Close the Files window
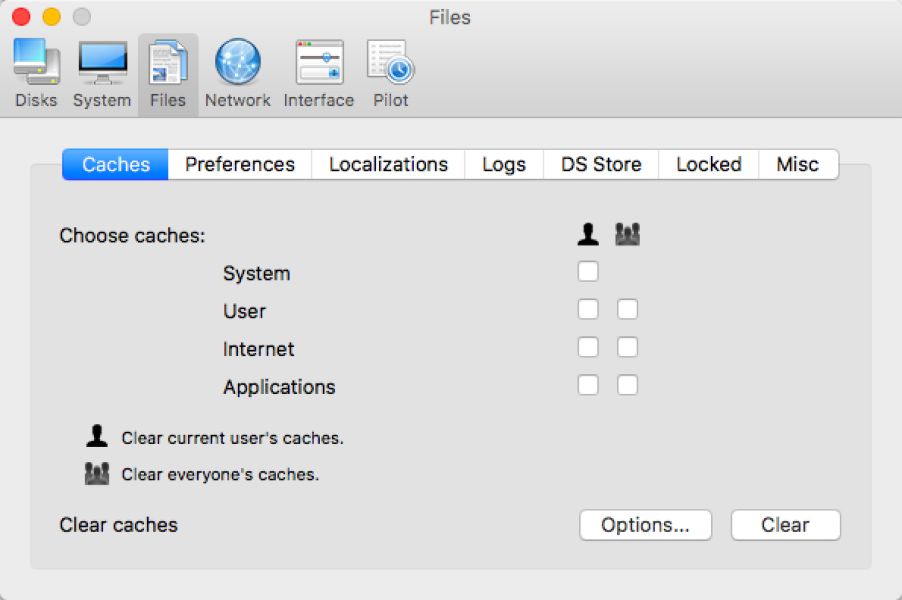This screenshot has height=600, width=902. (21, 17)
